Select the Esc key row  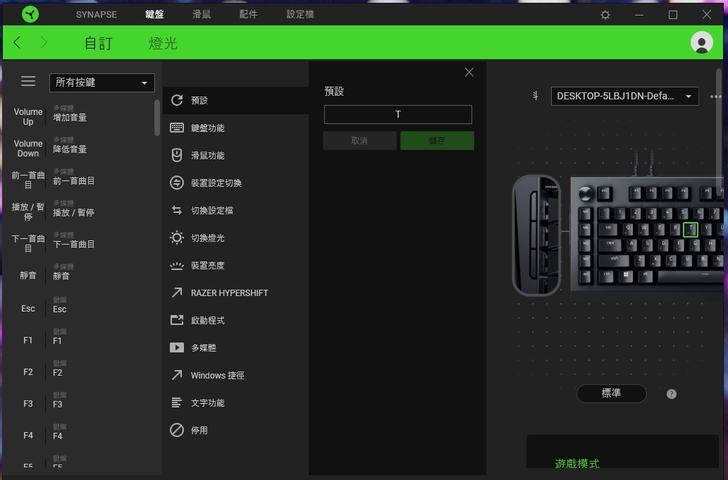click(x=79, y=308)
